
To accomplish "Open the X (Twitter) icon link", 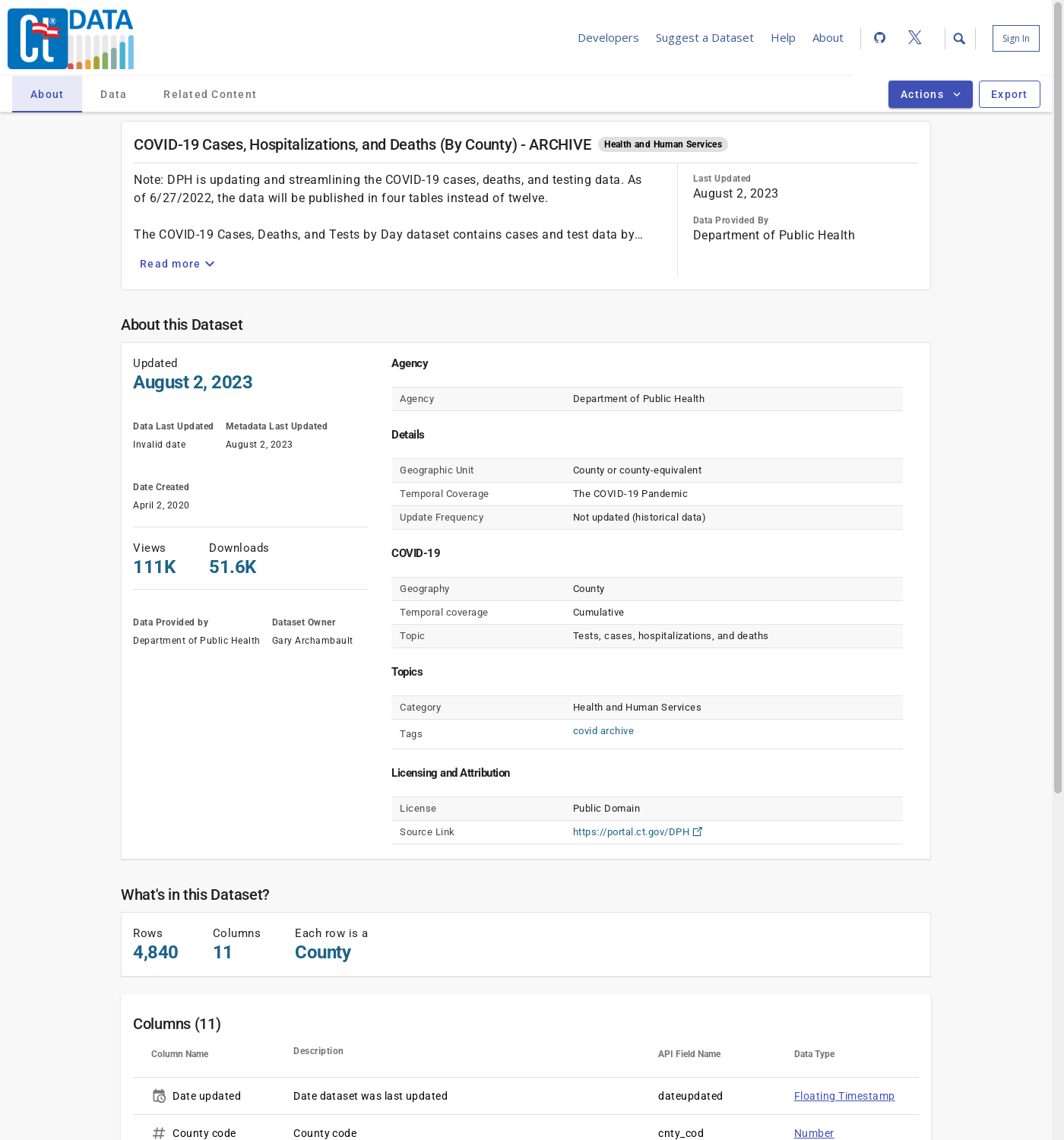I will 915,38.
